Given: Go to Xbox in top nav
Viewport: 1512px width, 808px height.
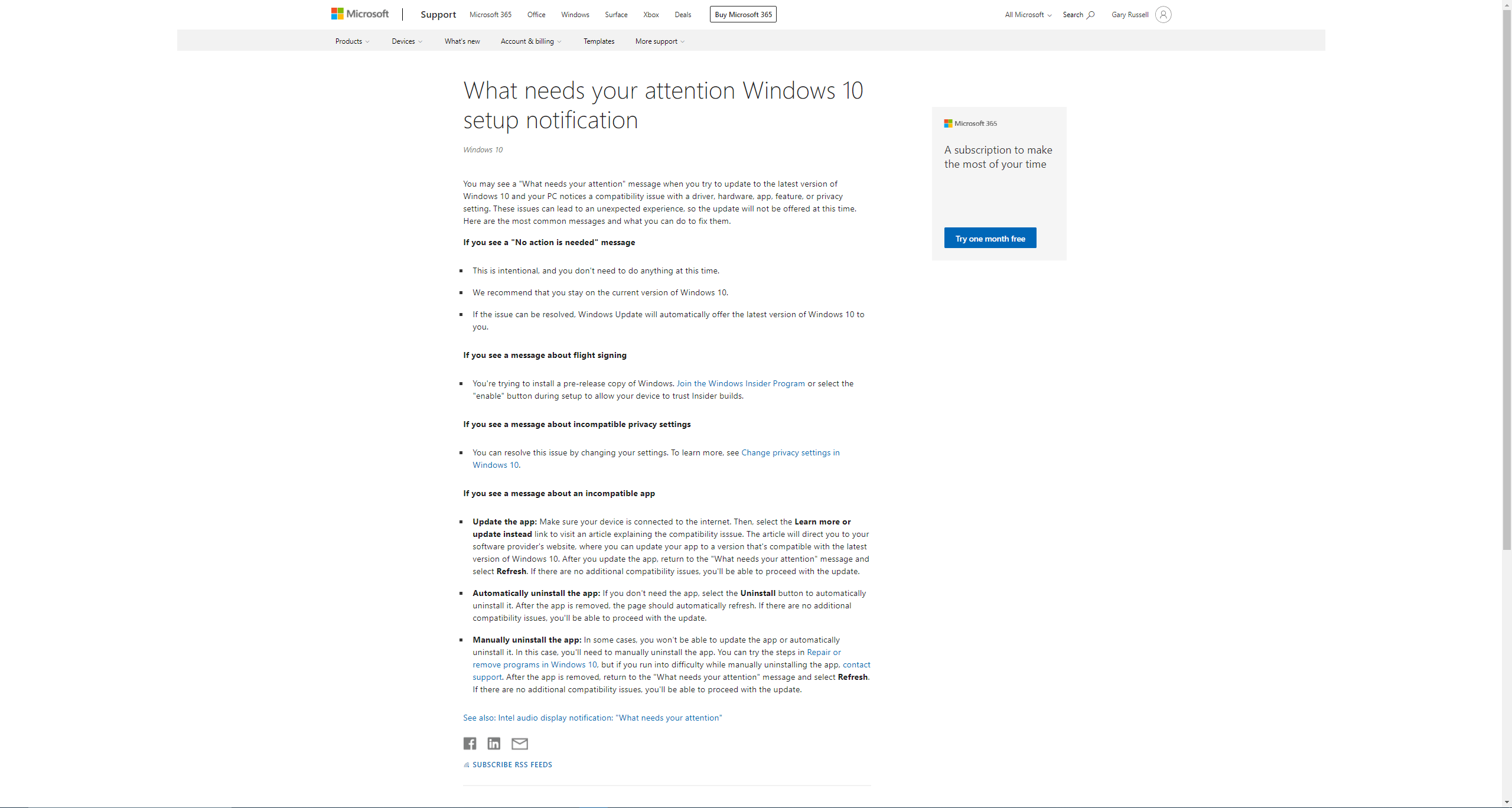Looking at the screenshot, I should (651, 15).
